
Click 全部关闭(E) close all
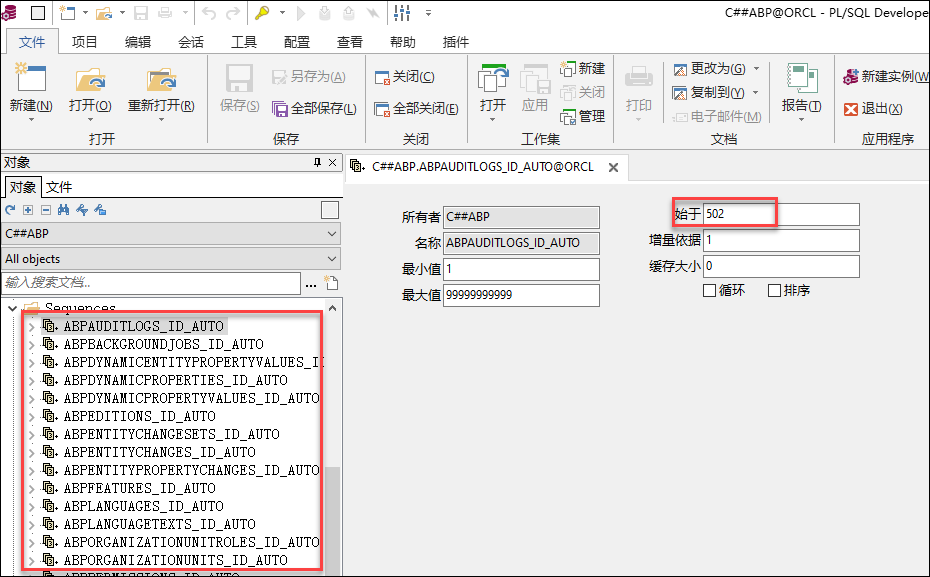tap(416, 109)
